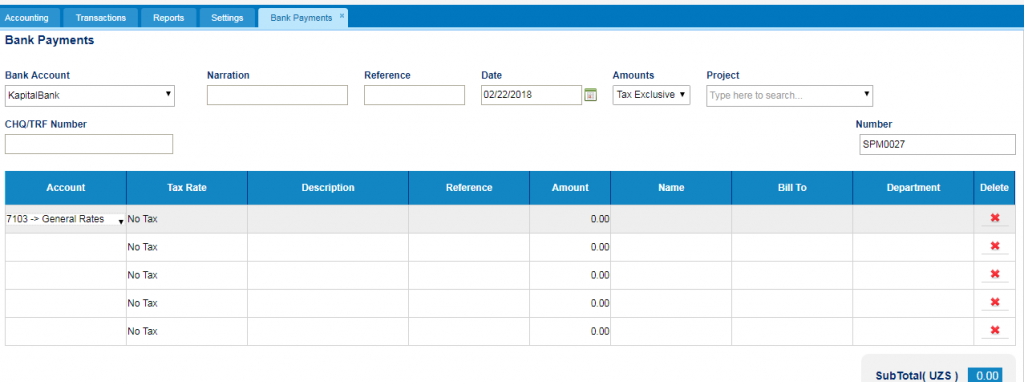
Task: Remove the third row using red X
Action: tap(995, 274)
